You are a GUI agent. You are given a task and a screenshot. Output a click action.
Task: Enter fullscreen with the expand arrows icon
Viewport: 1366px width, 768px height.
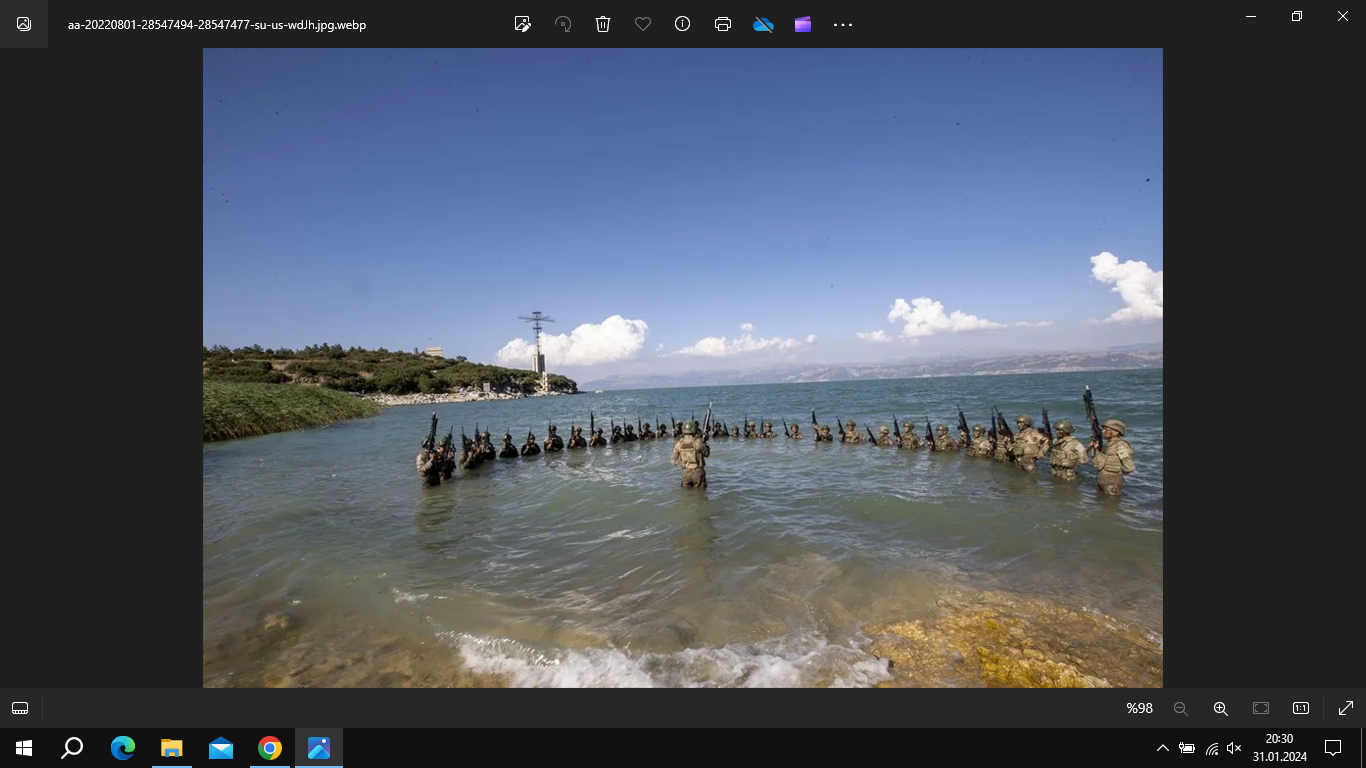(1346, 708)
